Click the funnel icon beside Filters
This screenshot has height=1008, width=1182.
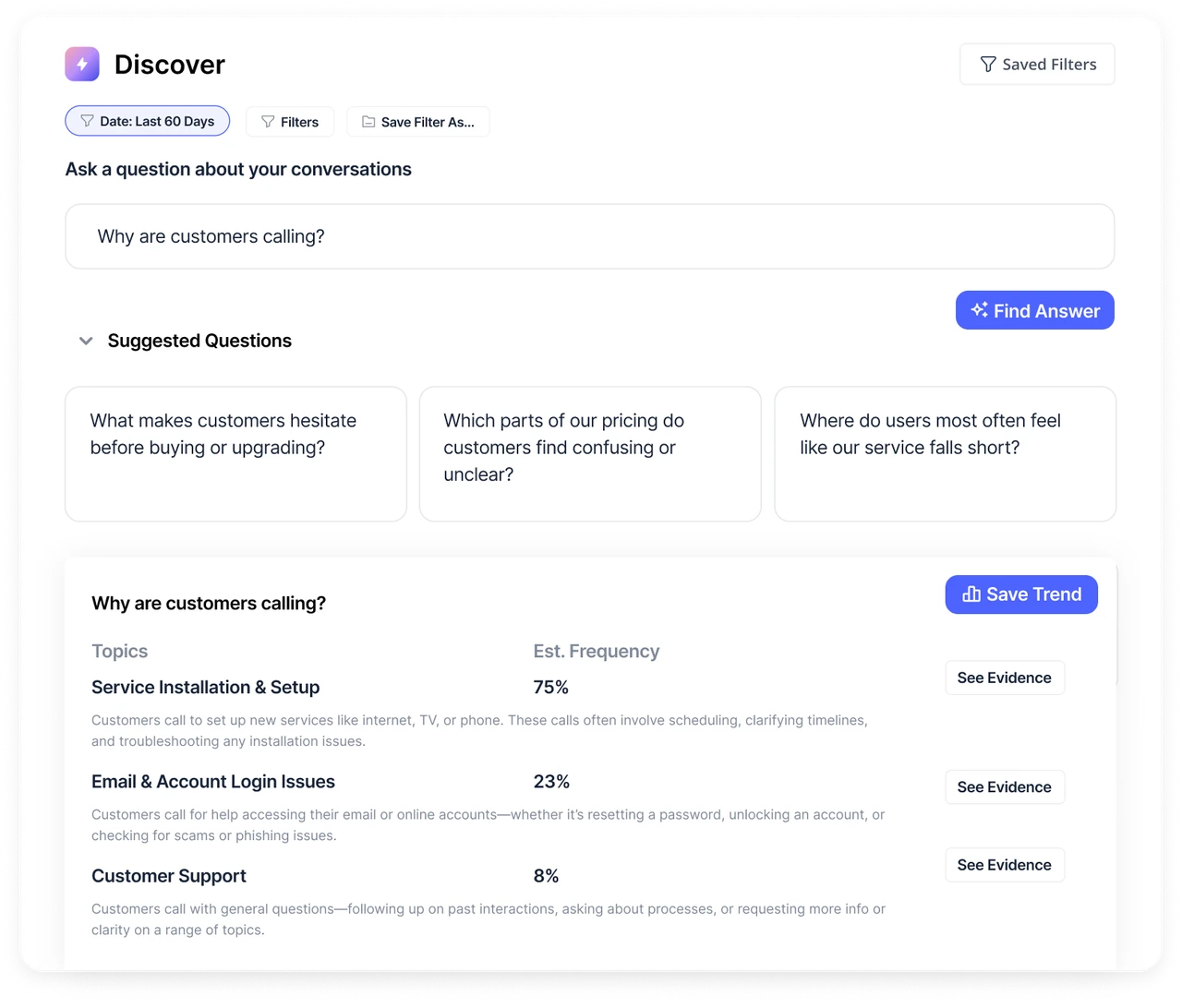268,122
